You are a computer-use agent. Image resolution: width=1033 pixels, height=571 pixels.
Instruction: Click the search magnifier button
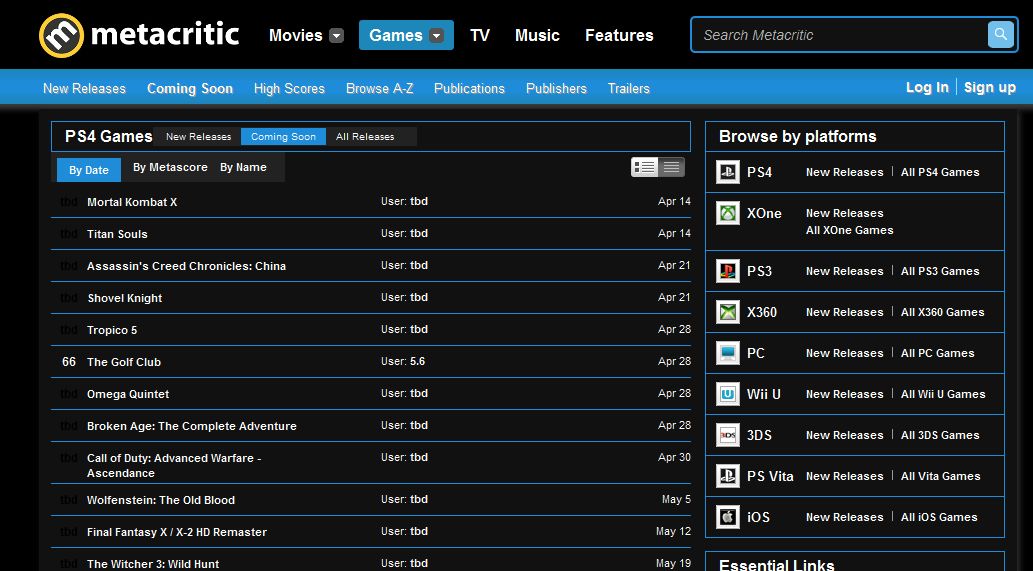(1000, 34)
